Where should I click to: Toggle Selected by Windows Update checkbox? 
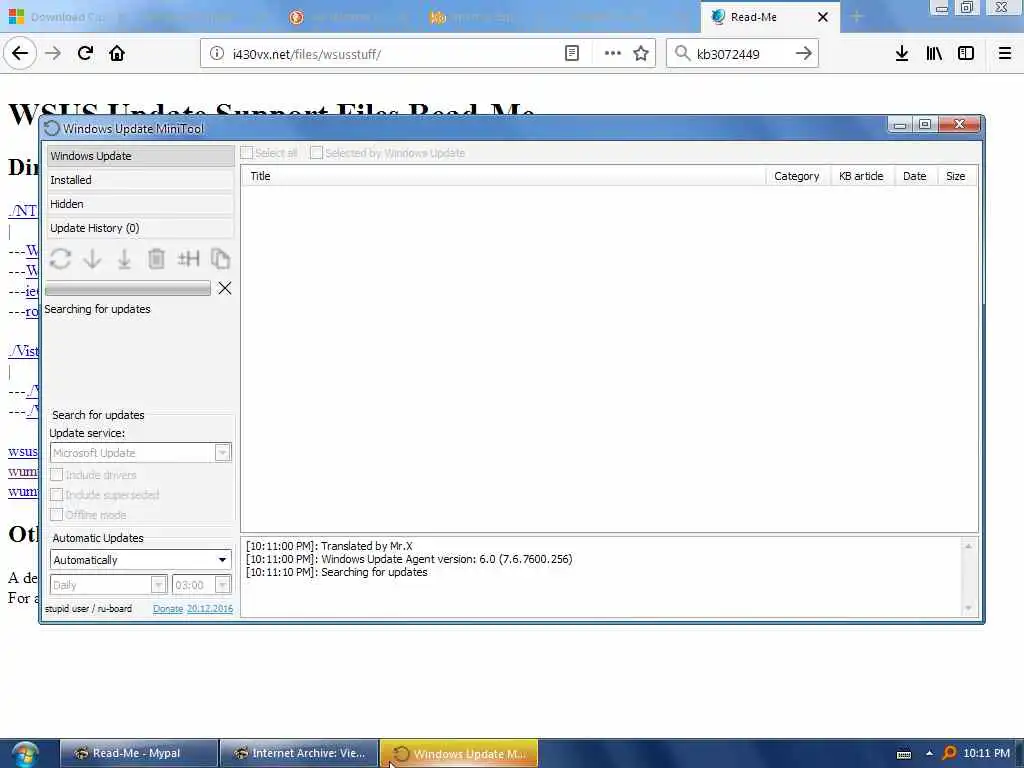coord(316,153)
